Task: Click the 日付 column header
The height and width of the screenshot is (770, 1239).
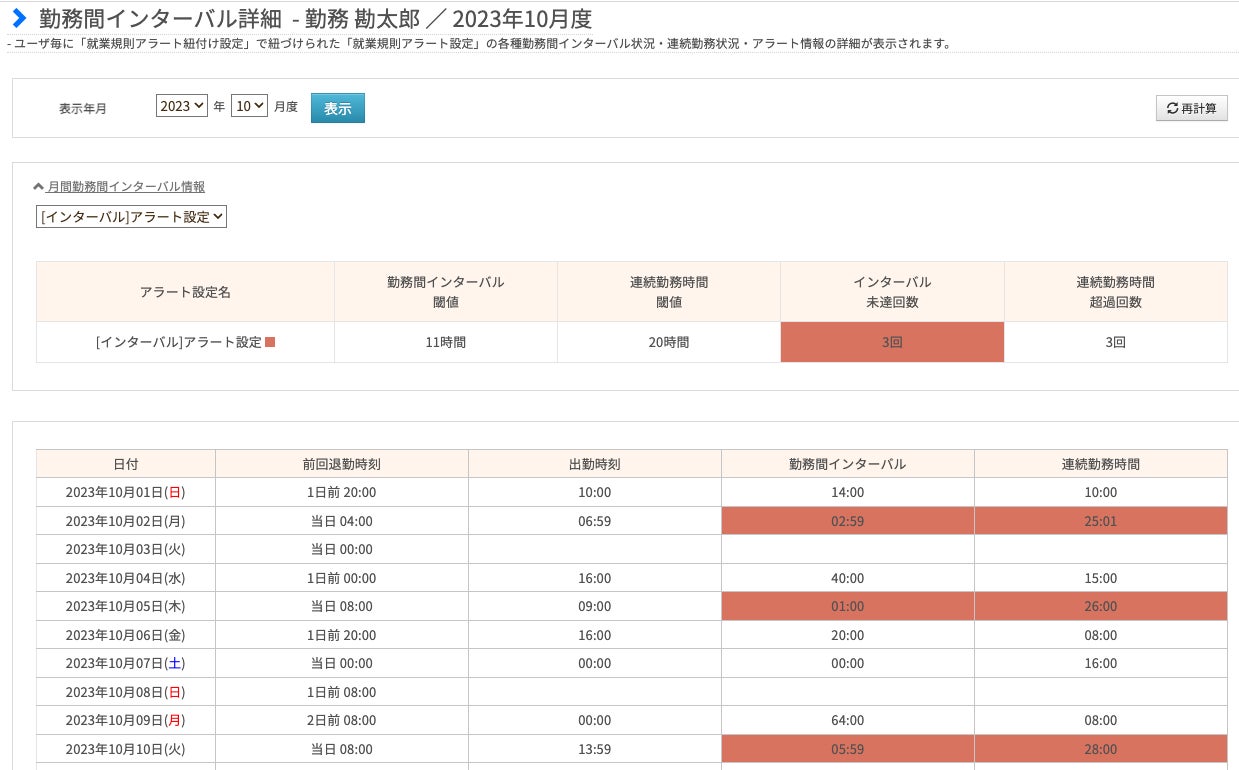Action: 126,464
